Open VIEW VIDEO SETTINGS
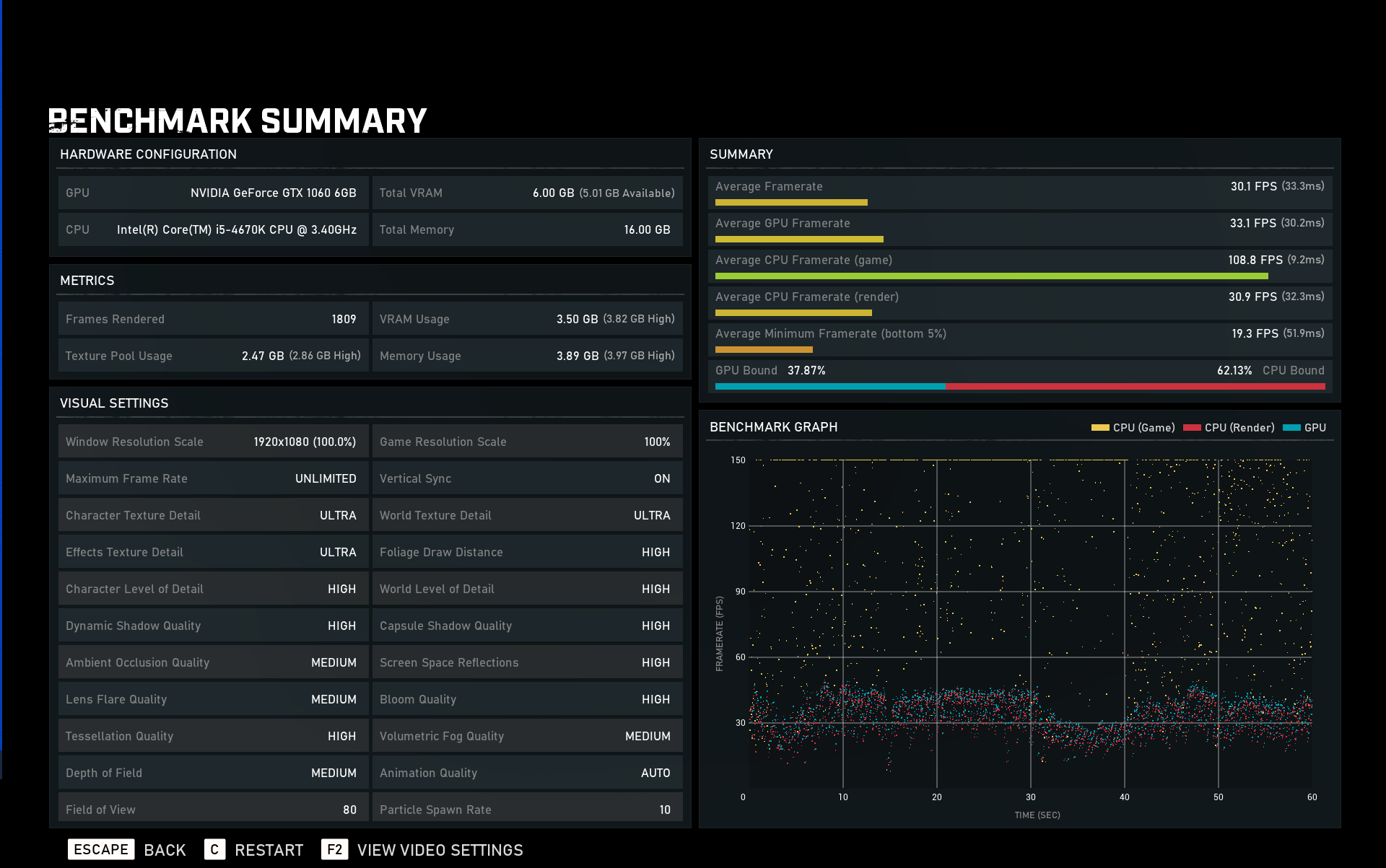1386x868 pixels. 440,850
